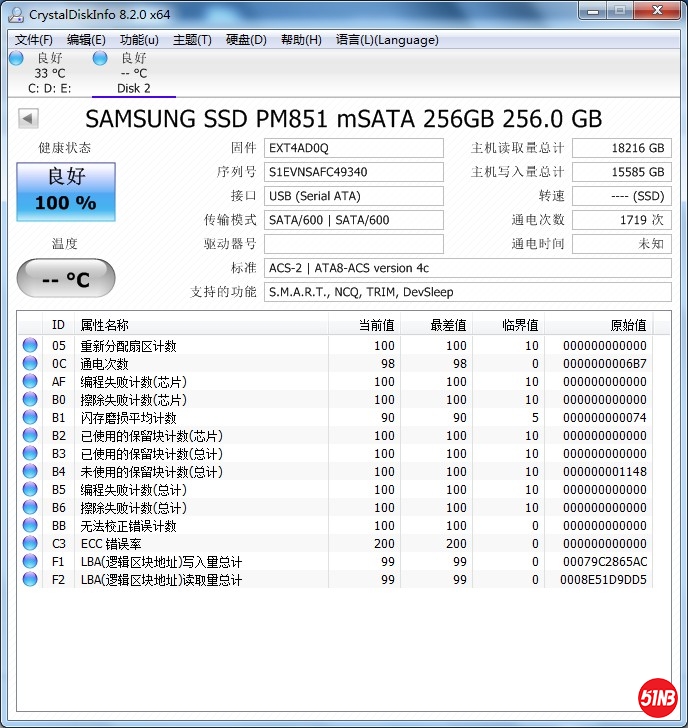Image resolution: width=688 pixels, height=728 pixels.
Task: Open the 主题(T) menu
Action: [x=192, y=40]
